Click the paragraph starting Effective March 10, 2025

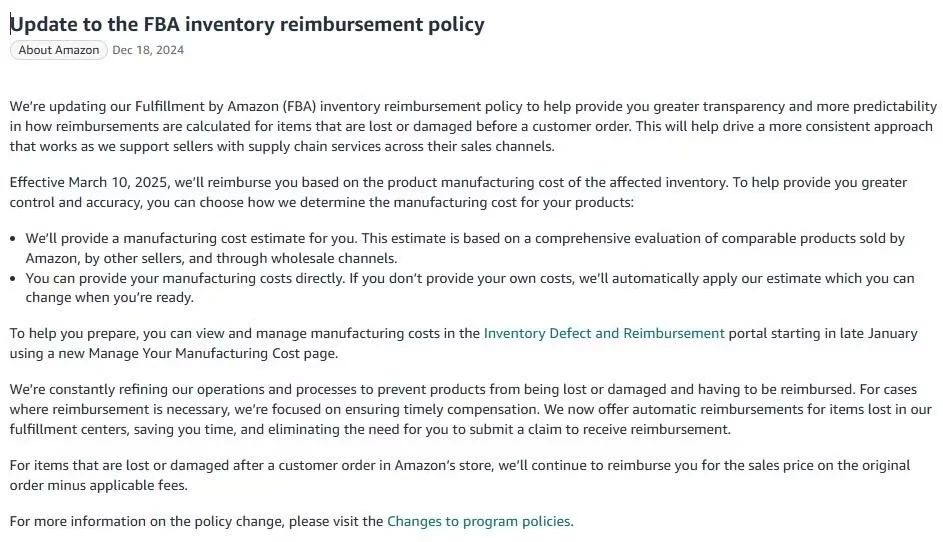[x=458, y=192]
